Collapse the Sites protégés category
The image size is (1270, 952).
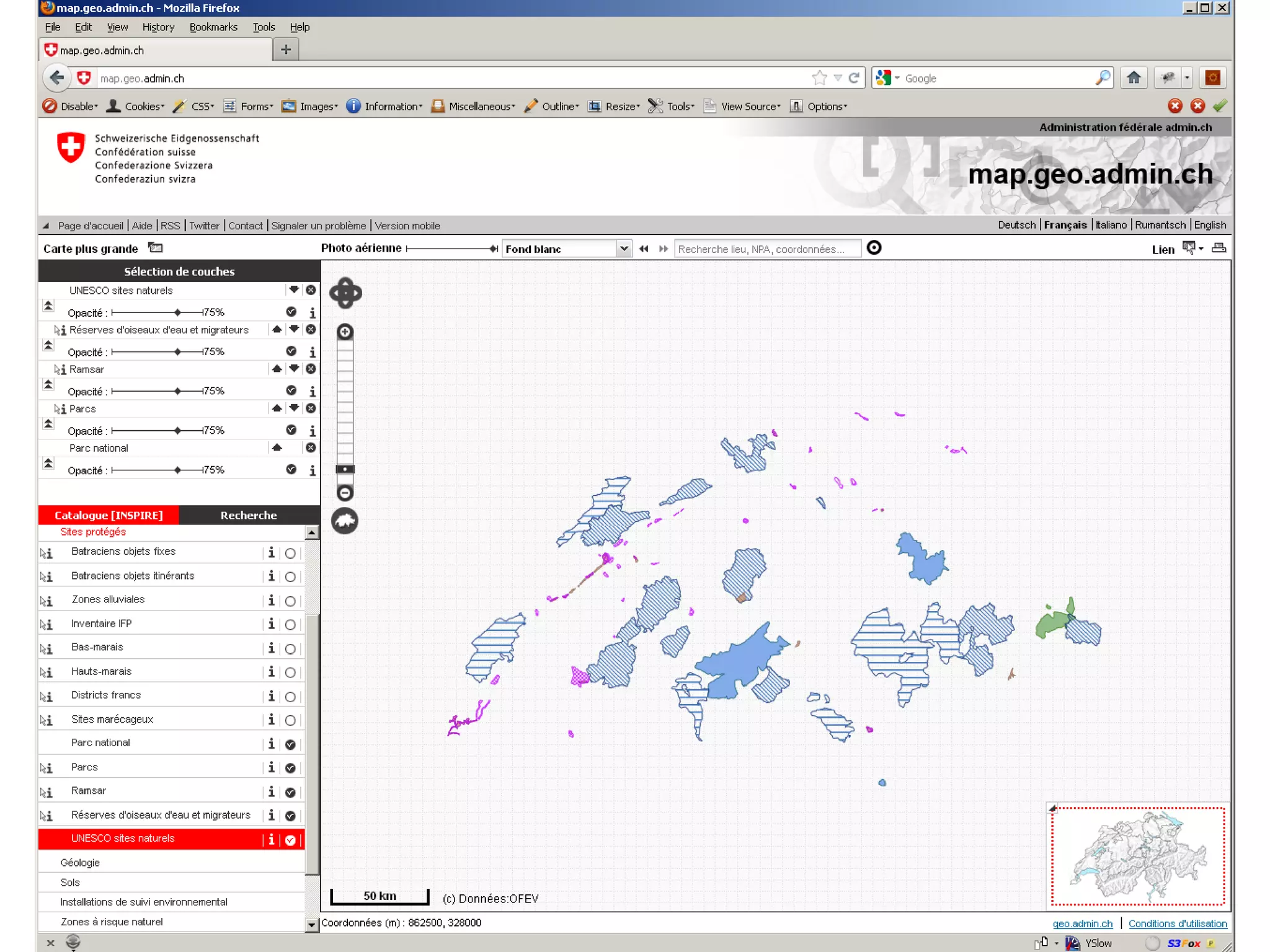pyautogui.click(x=93, y=532)
